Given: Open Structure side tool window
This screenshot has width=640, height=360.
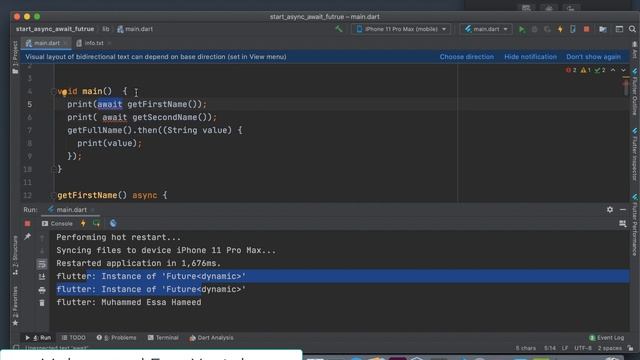Looking at the screenshot, I should tap(15, 255).
